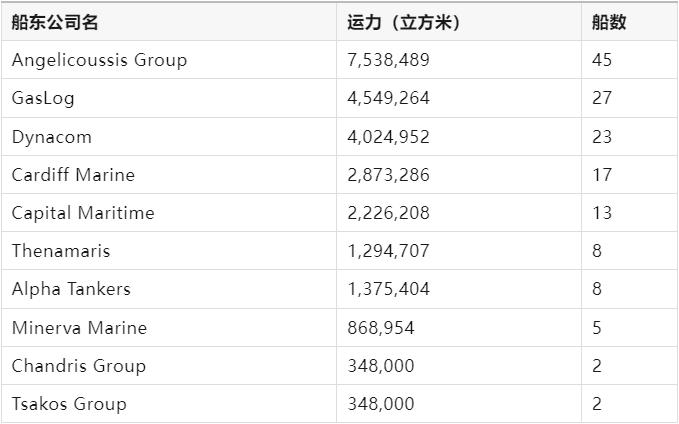Select the GasLog company name
The image size is (679, 424).
point(43,98)
